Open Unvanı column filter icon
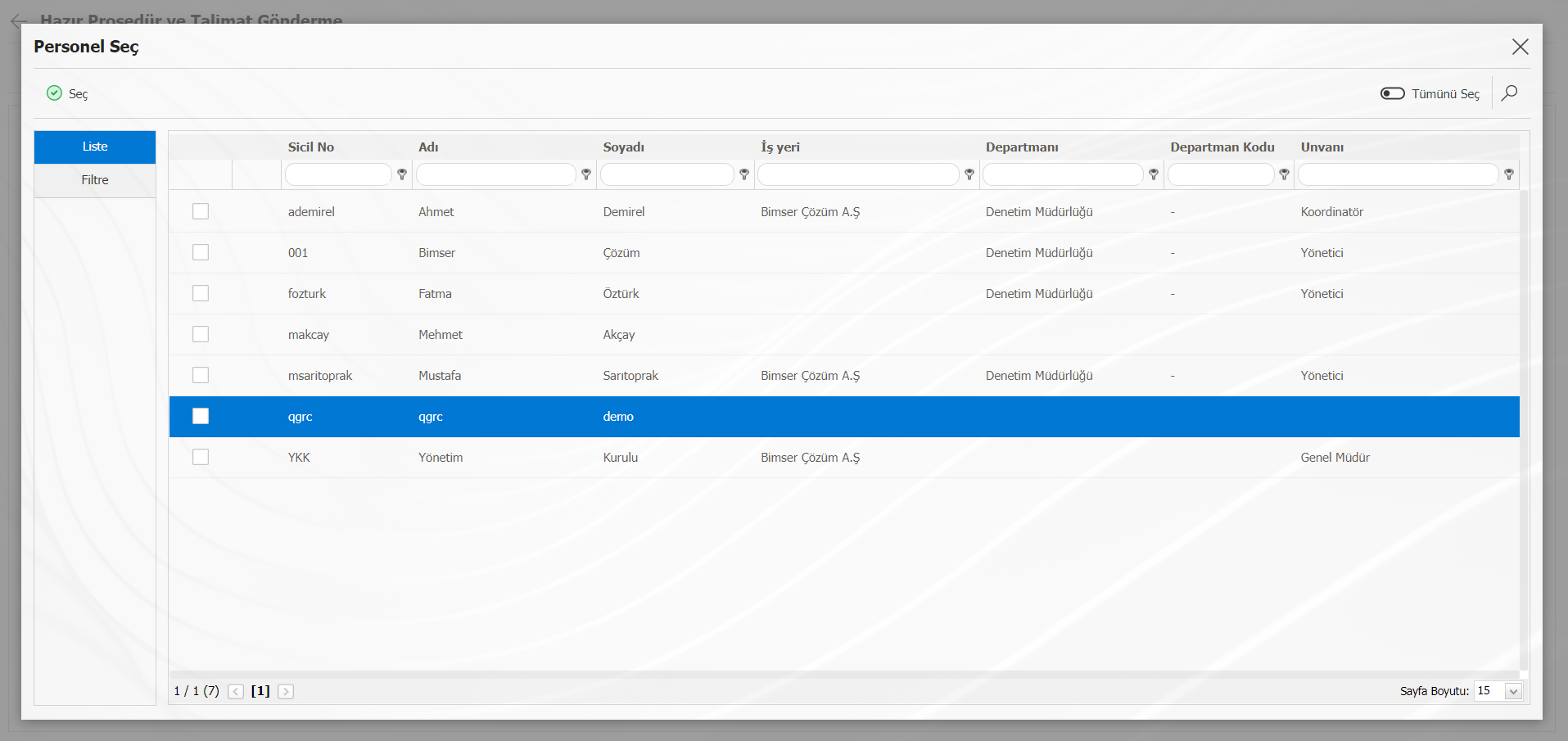The image size is (1568, 741). (x=1509, y=174)
